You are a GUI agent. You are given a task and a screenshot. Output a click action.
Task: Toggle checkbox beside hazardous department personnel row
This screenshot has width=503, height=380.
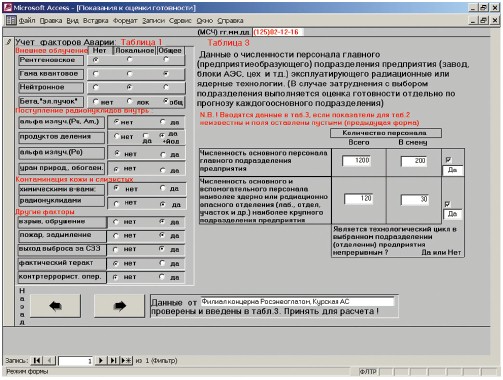point(448,204)
